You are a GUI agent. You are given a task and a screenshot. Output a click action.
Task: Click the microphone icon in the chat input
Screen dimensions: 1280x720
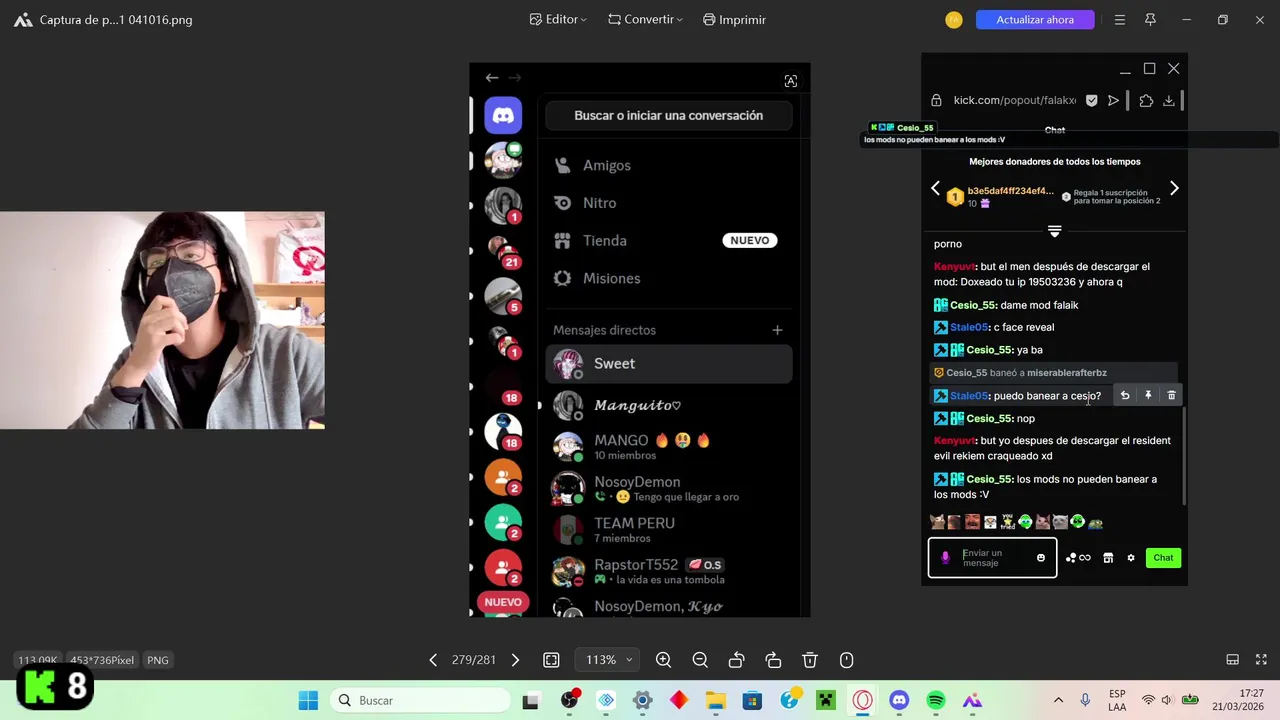(945, 558)
